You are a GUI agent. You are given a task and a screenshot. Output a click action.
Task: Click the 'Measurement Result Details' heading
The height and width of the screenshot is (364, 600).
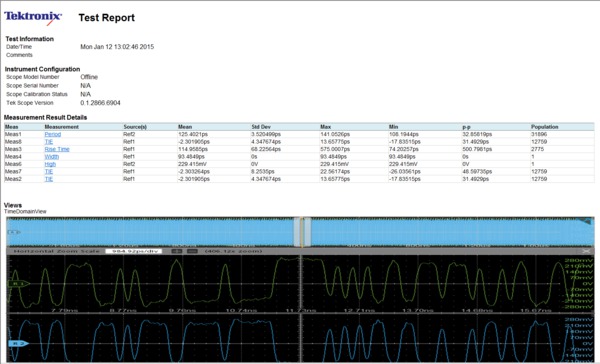(46, 118)
